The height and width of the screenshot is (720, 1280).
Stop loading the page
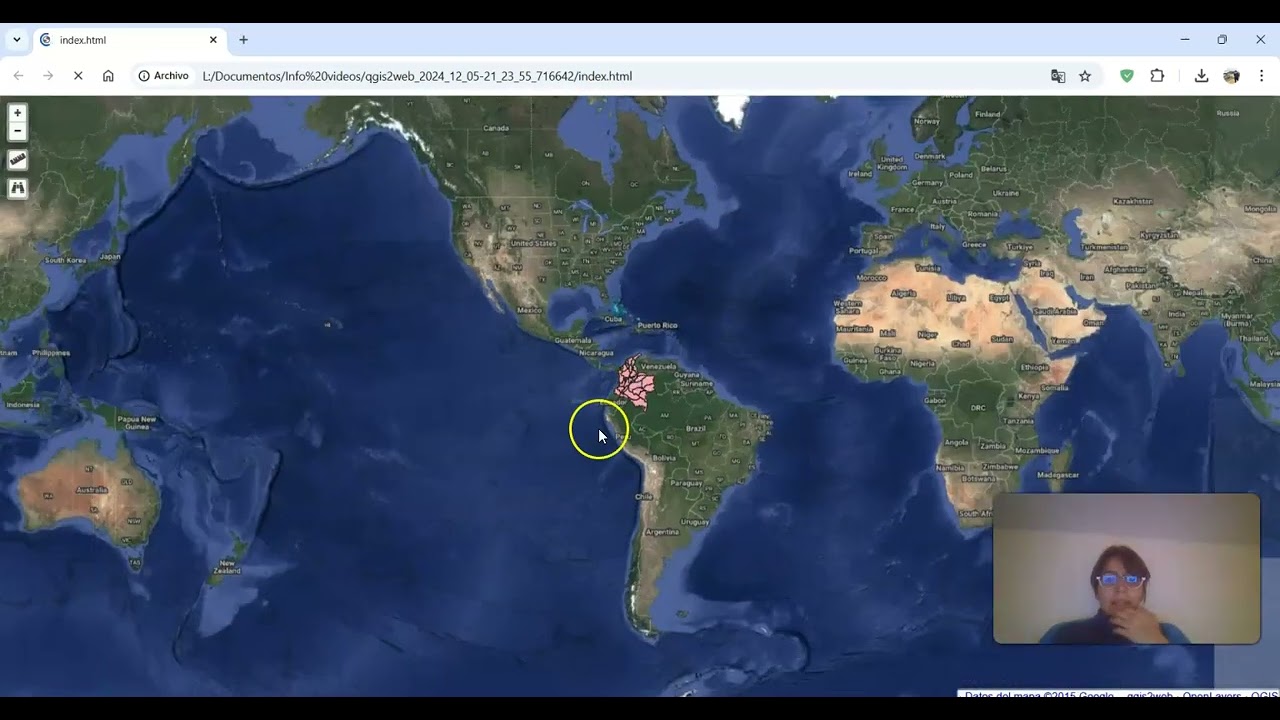[x=78, y=76]
